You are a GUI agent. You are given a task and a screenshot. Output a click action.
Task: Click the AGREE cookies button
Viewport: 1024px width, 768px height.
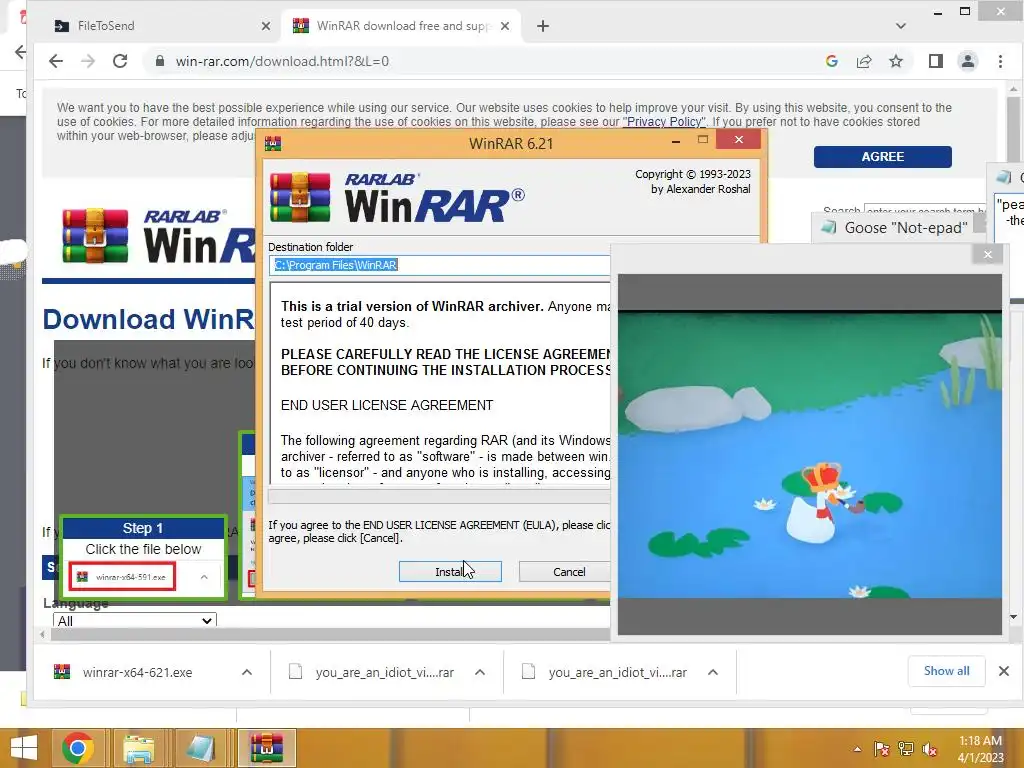(x=882, y=157)
